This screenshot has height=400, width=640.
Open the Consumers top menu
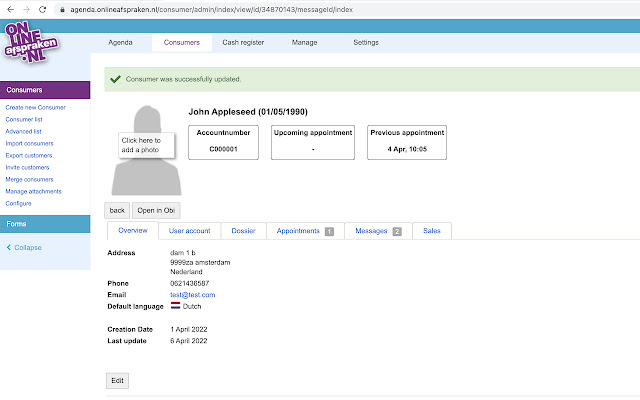point(182,42)
